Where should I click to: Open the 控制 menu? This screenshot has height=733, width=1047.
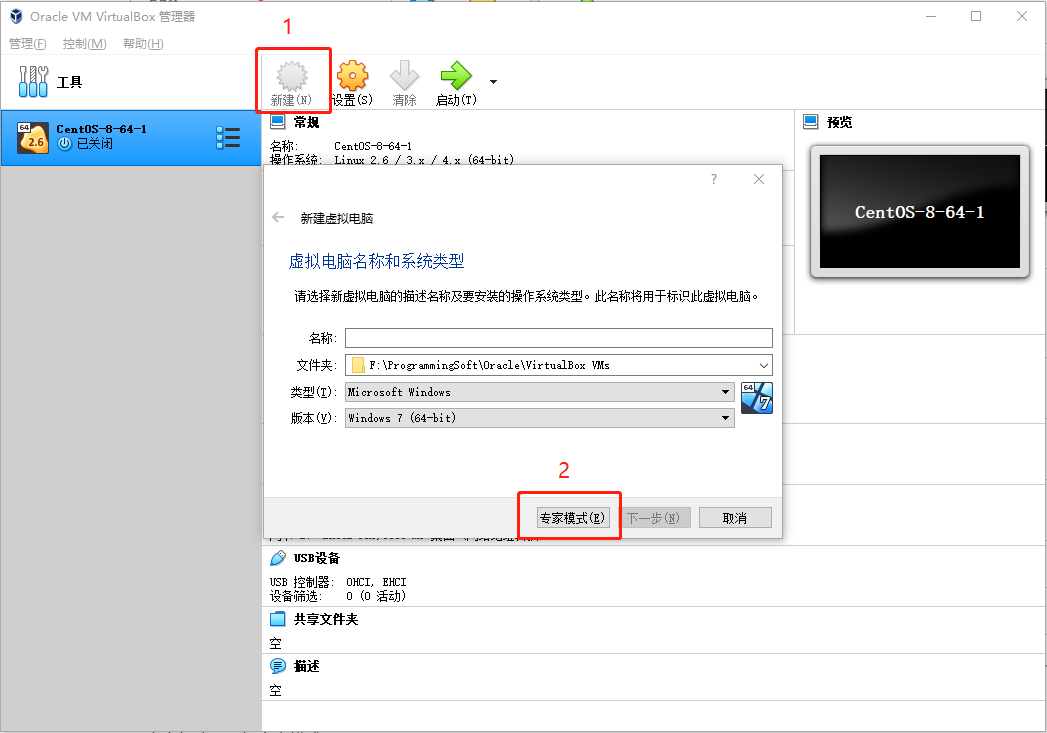(x=85, y=43)
